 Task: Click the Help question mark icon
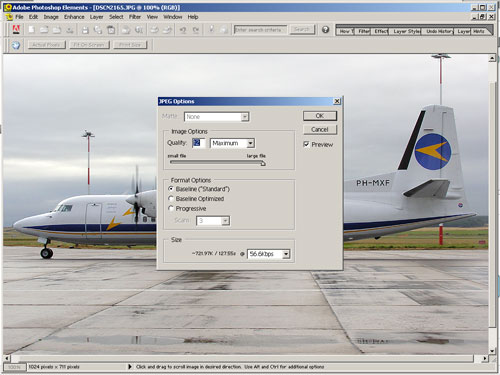click(x=325, y=30)
